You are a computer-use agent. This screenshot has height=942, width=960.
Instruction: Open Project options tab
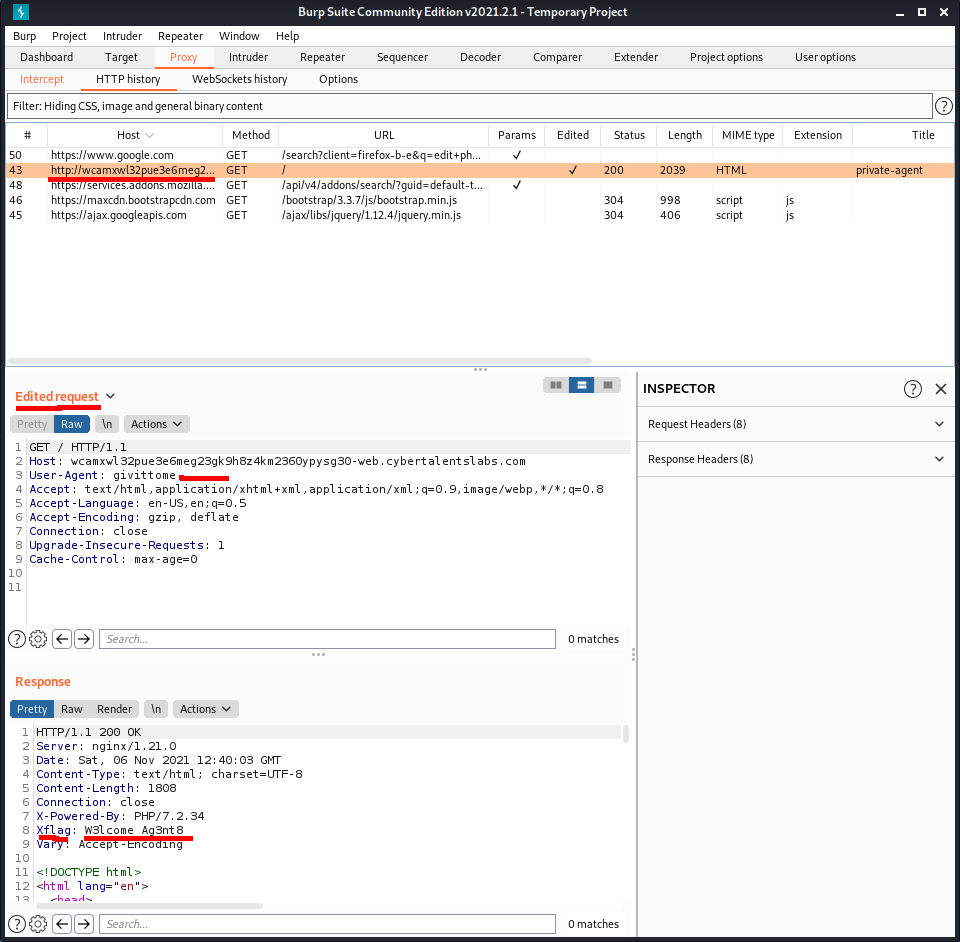(726, 57)
